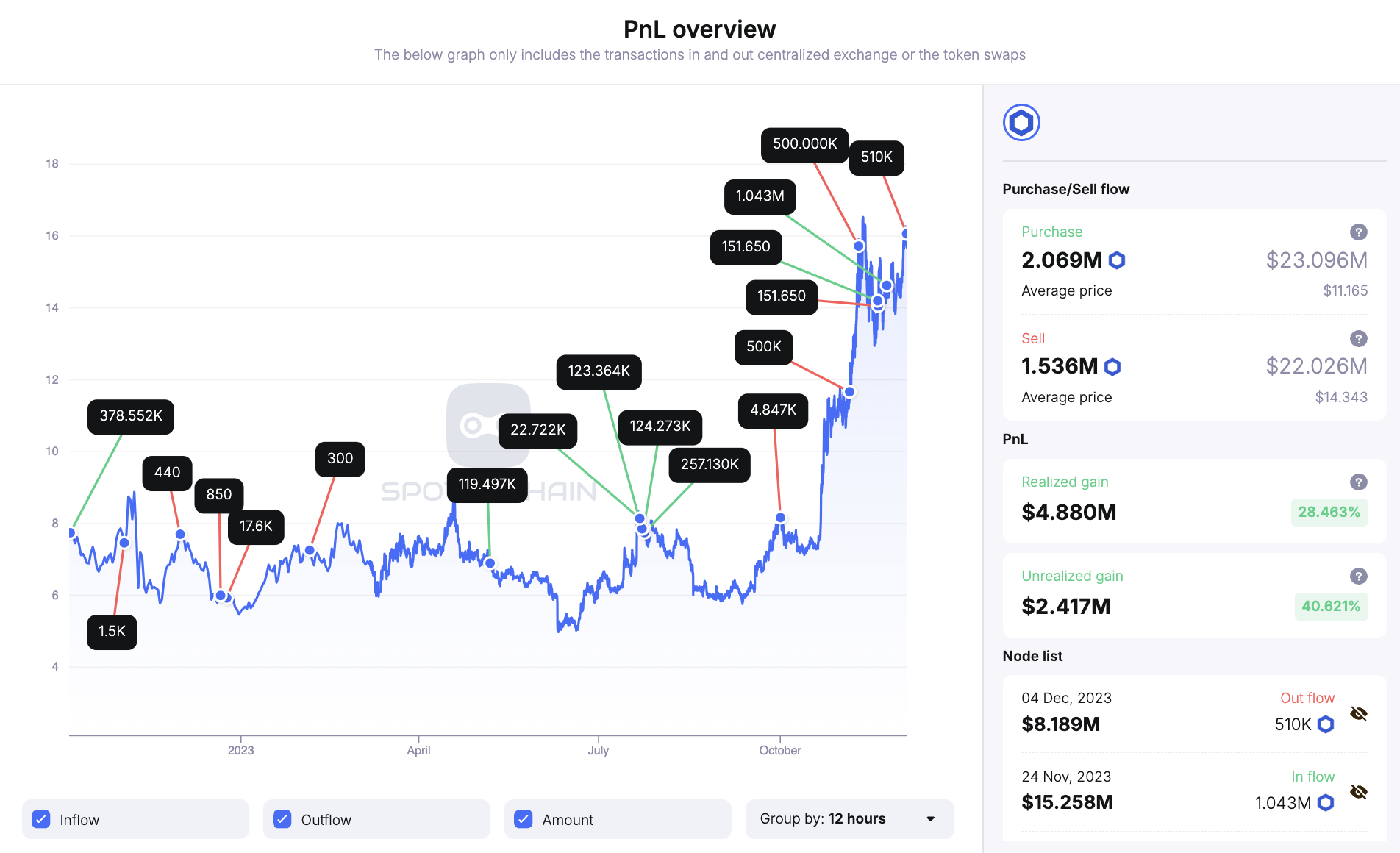Click the Sell help question mark icon
The image size is (1400, 853).
coord(1358,339)
